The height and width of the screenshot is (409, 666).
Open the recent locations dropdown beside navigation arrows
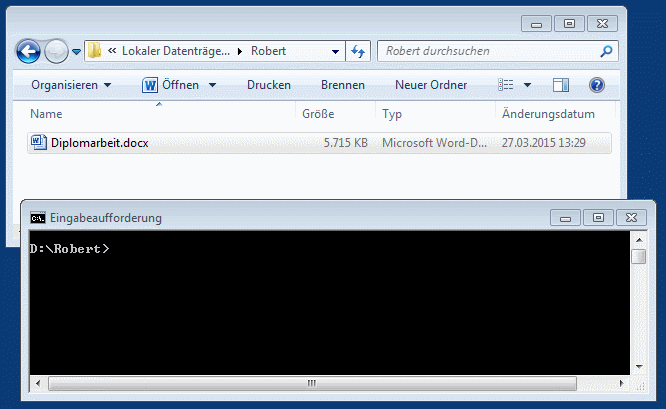[x=76, y=52]
